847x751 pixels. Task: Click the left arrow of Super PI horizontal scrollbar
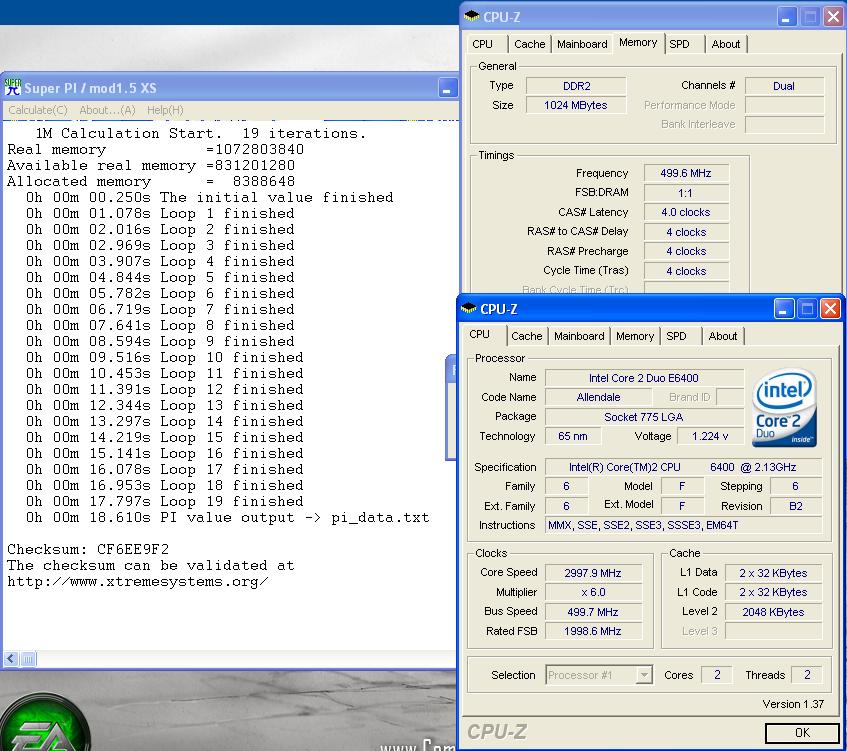point(11,659)
